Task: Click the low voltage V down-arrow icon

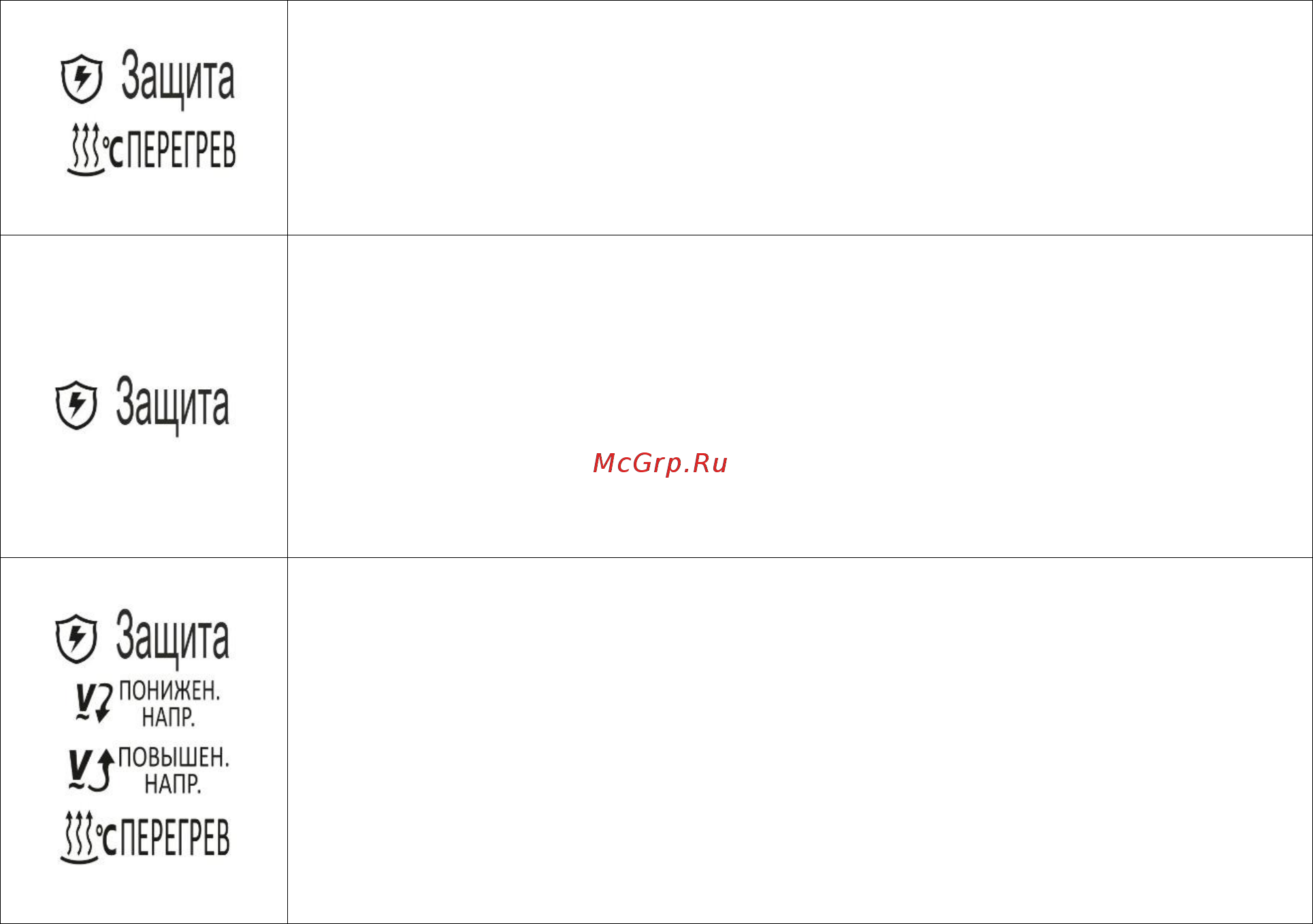Action: pos(93,704)
